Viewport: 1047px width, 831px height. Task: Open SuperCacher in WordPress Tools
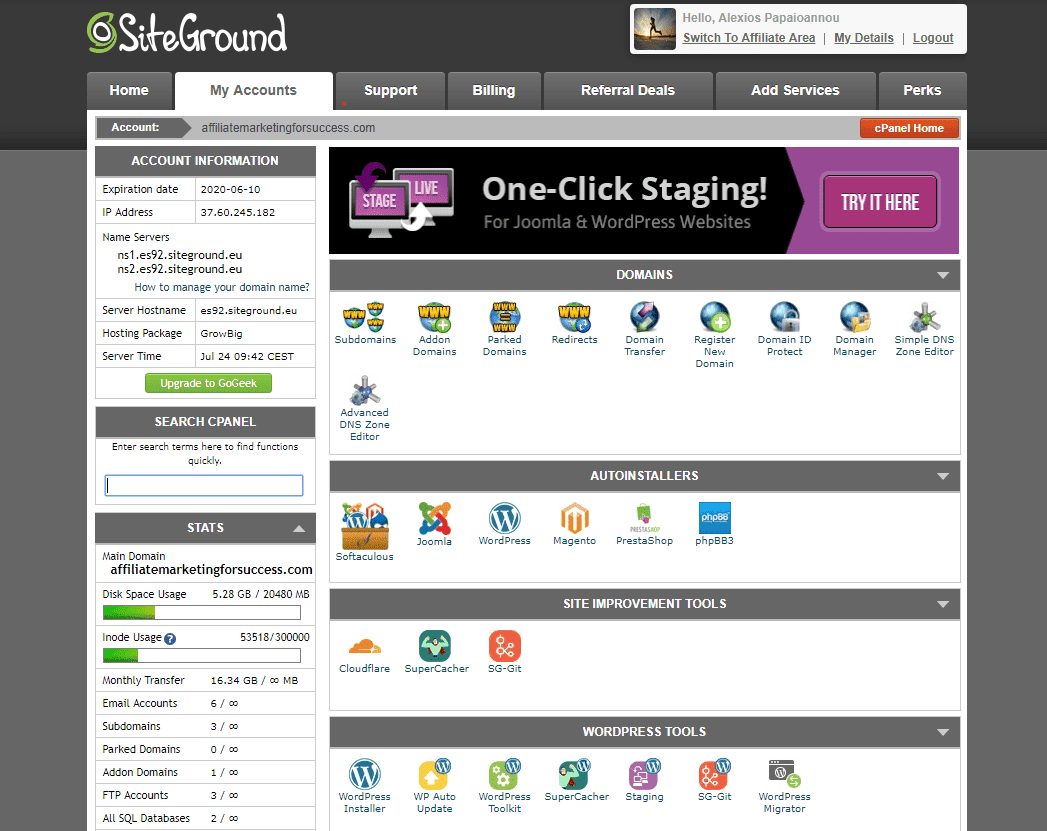pyautogui.click(x=576, y=780)
